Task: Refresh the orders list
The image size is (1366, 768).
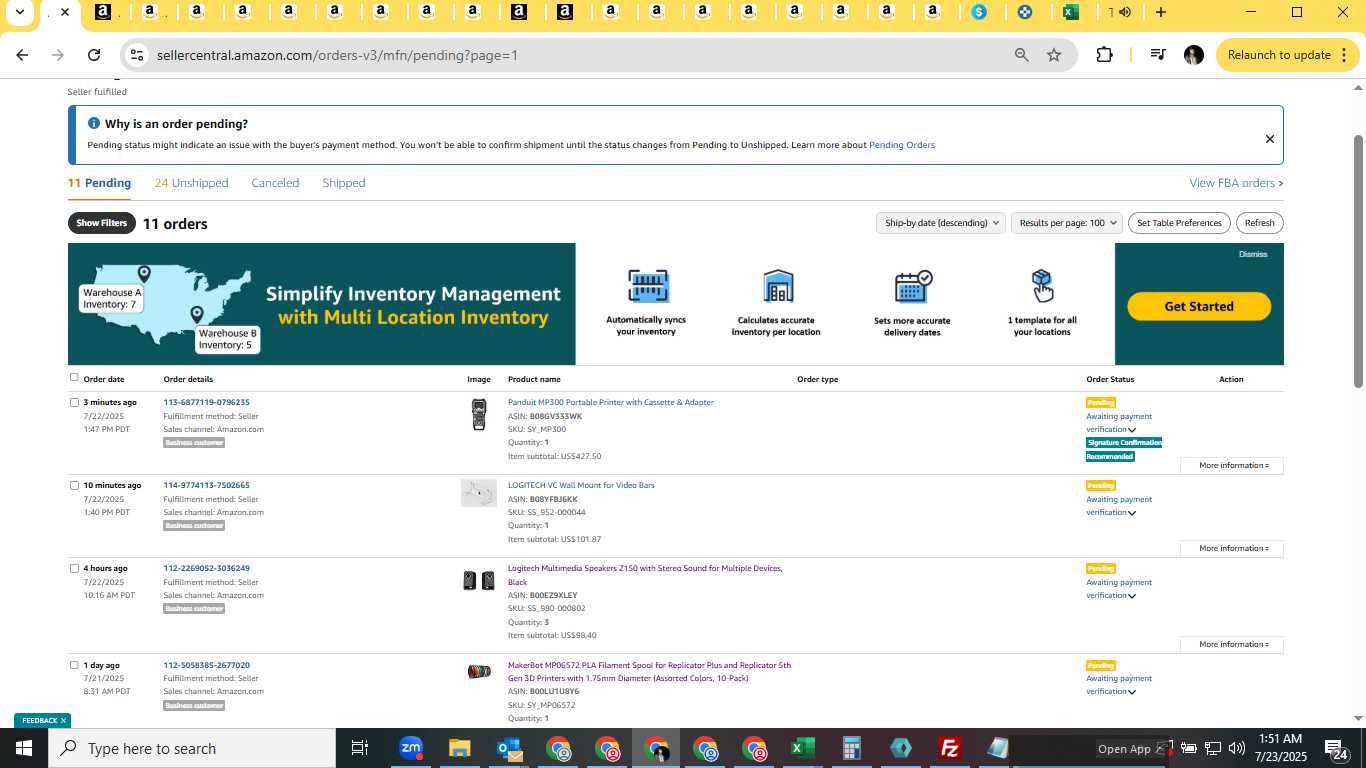Action: pyautogui.click(x=1259, y=223)
